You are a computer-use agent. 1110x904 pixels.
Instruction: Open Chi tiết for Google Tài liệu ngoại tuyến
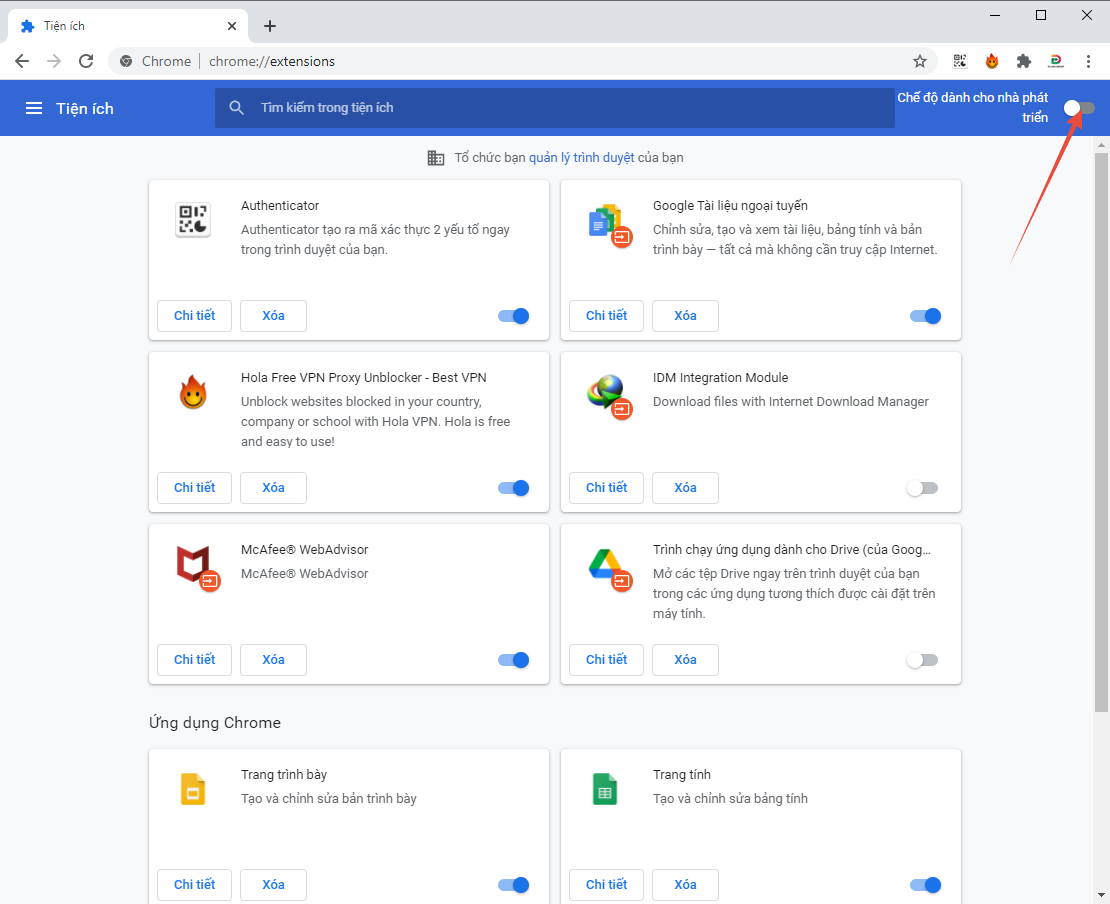[x=607, y=316]
